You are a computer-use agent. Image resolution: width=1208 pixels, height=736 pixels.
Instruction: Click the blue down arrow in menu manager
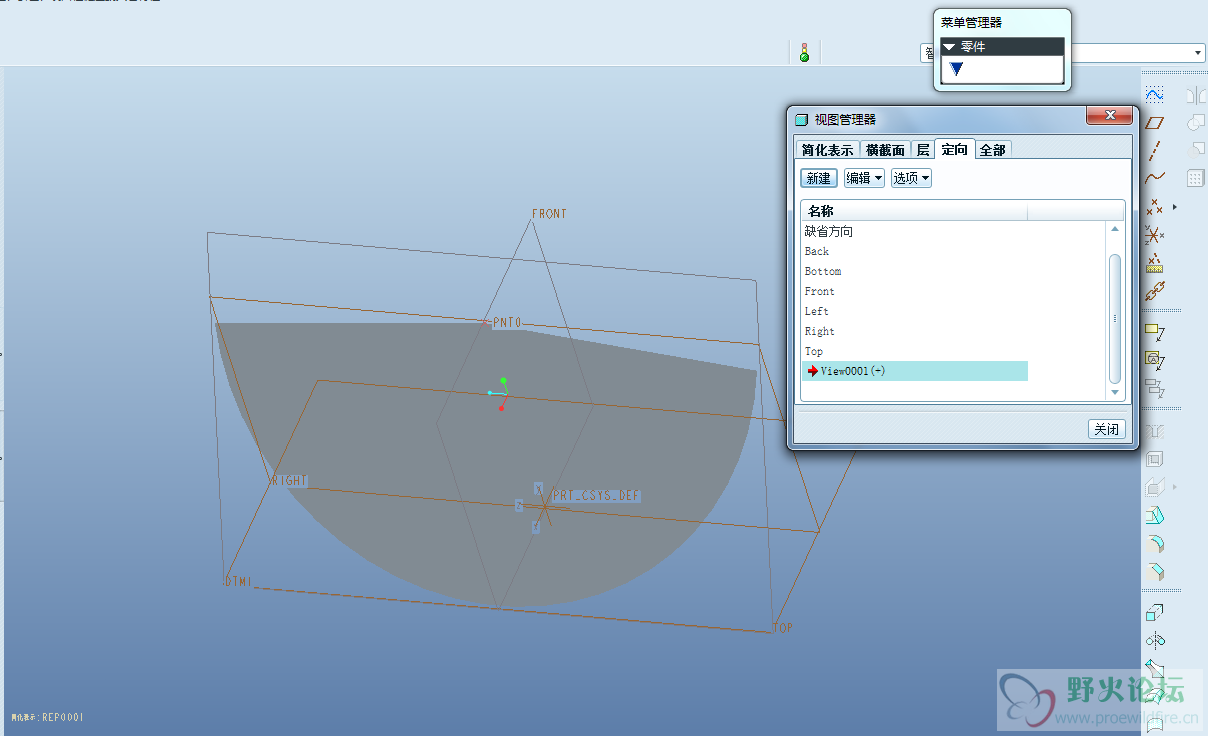pos(956,69)
